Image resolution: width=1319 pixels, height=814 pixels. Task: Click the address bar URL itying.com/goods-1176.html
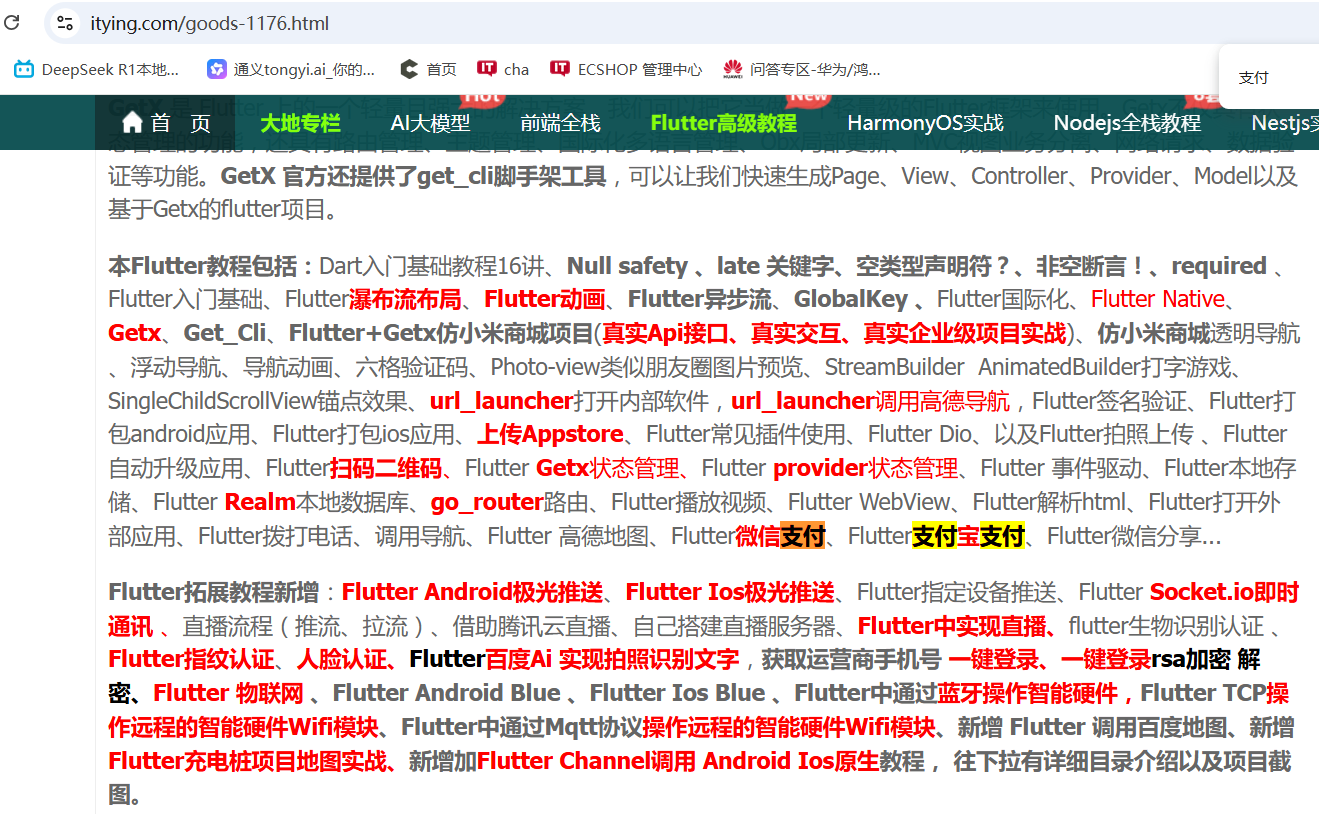[x=209, y=23]
